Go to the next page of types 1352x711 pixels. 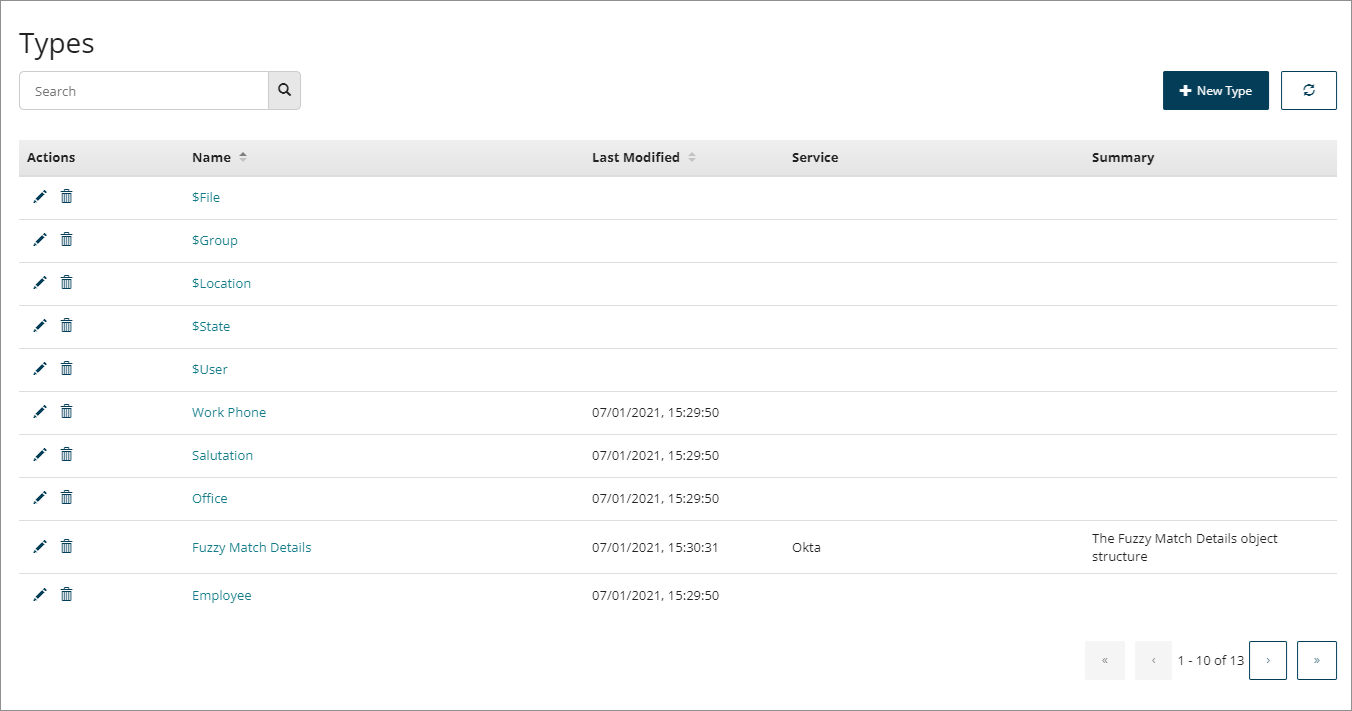(x=1268, y=660)
